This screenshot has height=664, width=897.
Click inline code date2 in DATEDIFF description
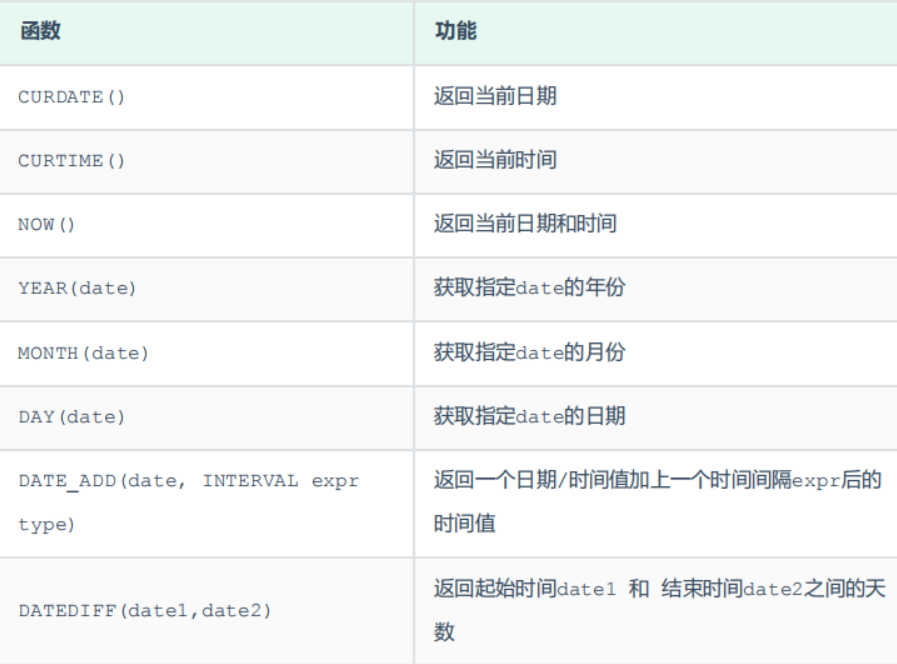(772, 590)
